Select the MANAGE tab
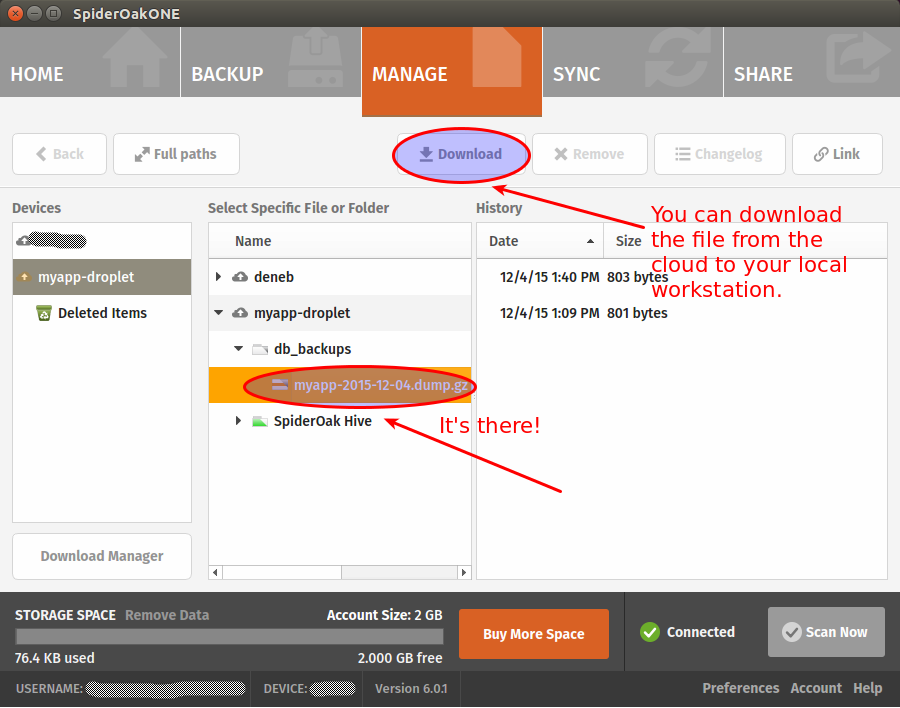The width and height of the screenshot is (900, 708). 452,72
